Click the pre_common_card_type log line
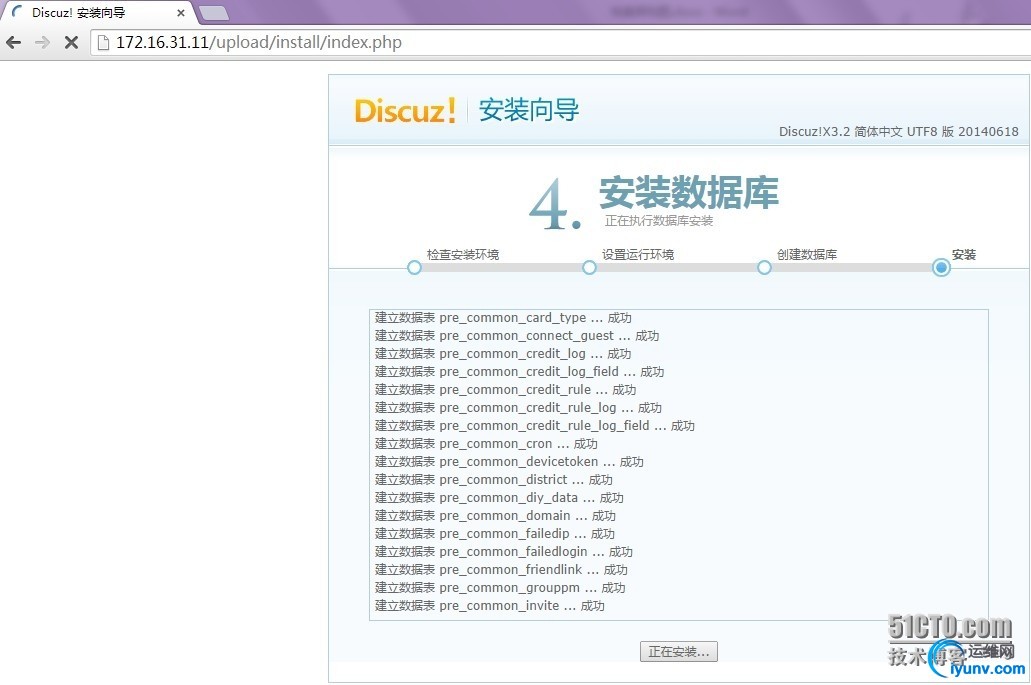 503,318
